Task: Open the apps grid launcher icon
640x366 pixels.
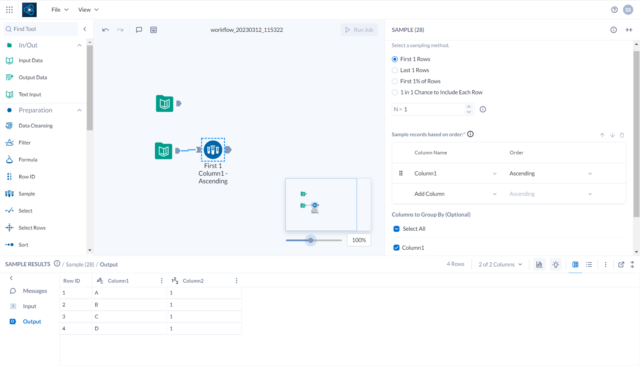Action: (x=9, y=9)
